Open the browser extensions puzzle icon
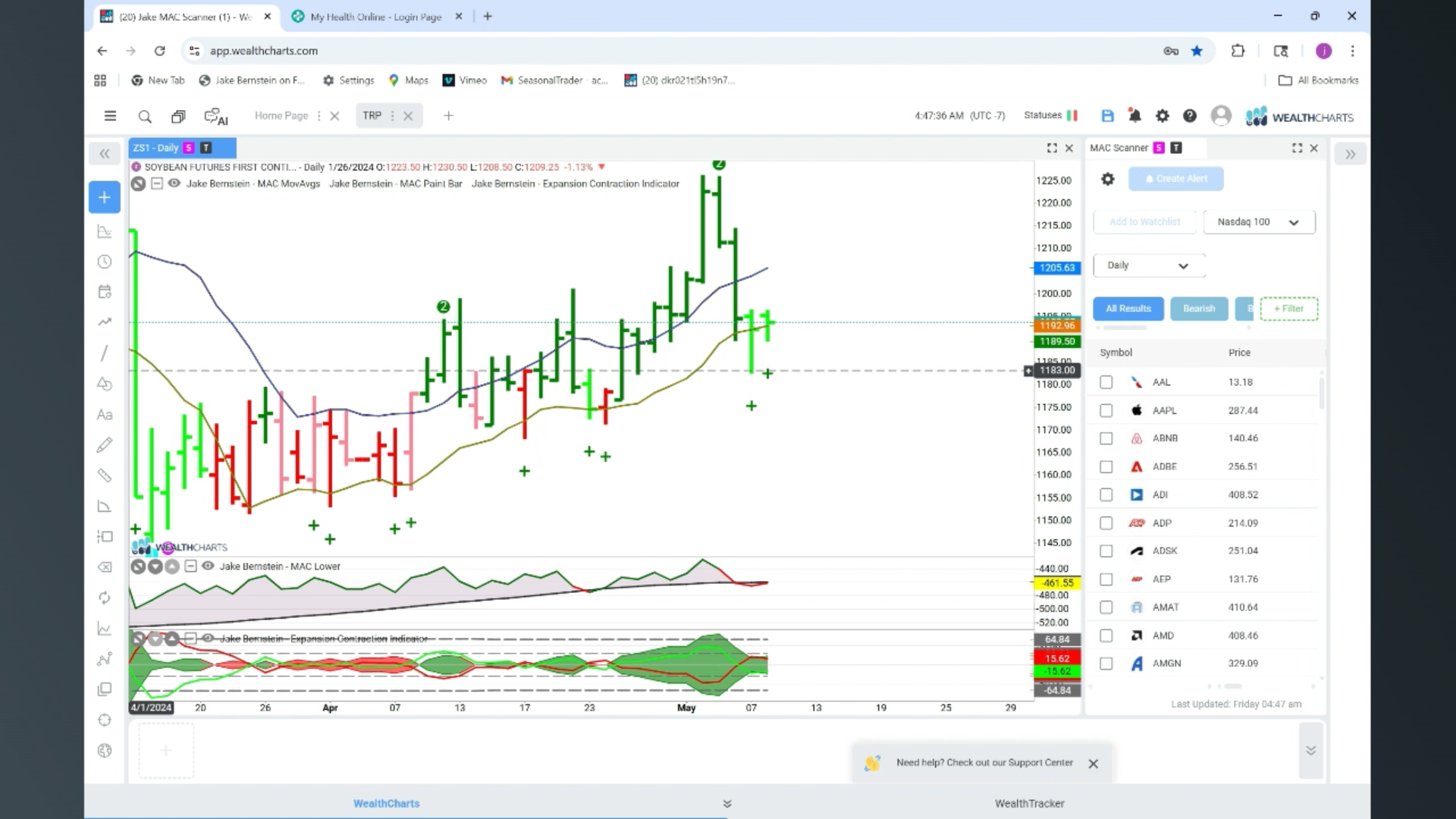This screenshot has width=1456, height=819. 1238,51
